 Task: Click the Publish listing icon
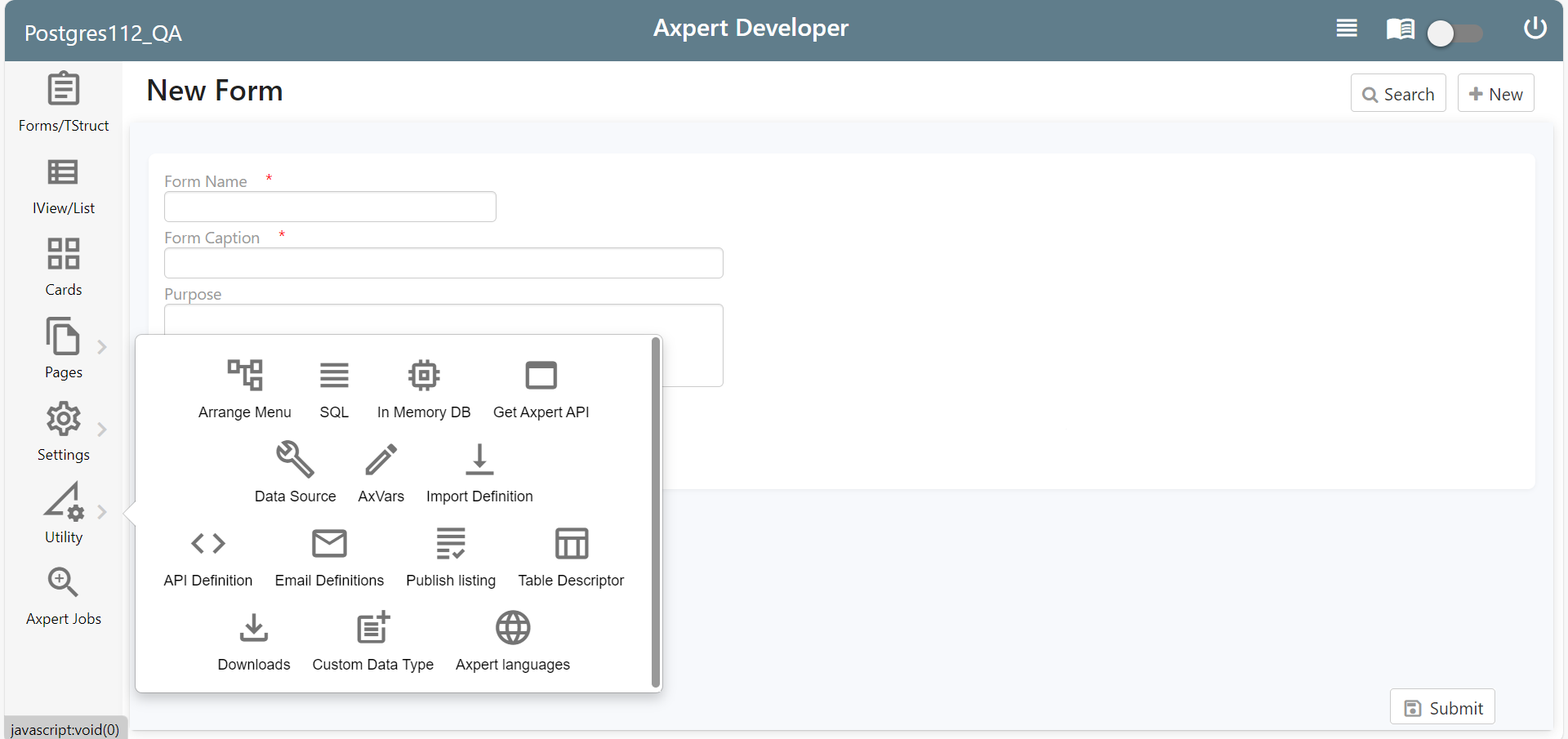click(x=451, y=544)
